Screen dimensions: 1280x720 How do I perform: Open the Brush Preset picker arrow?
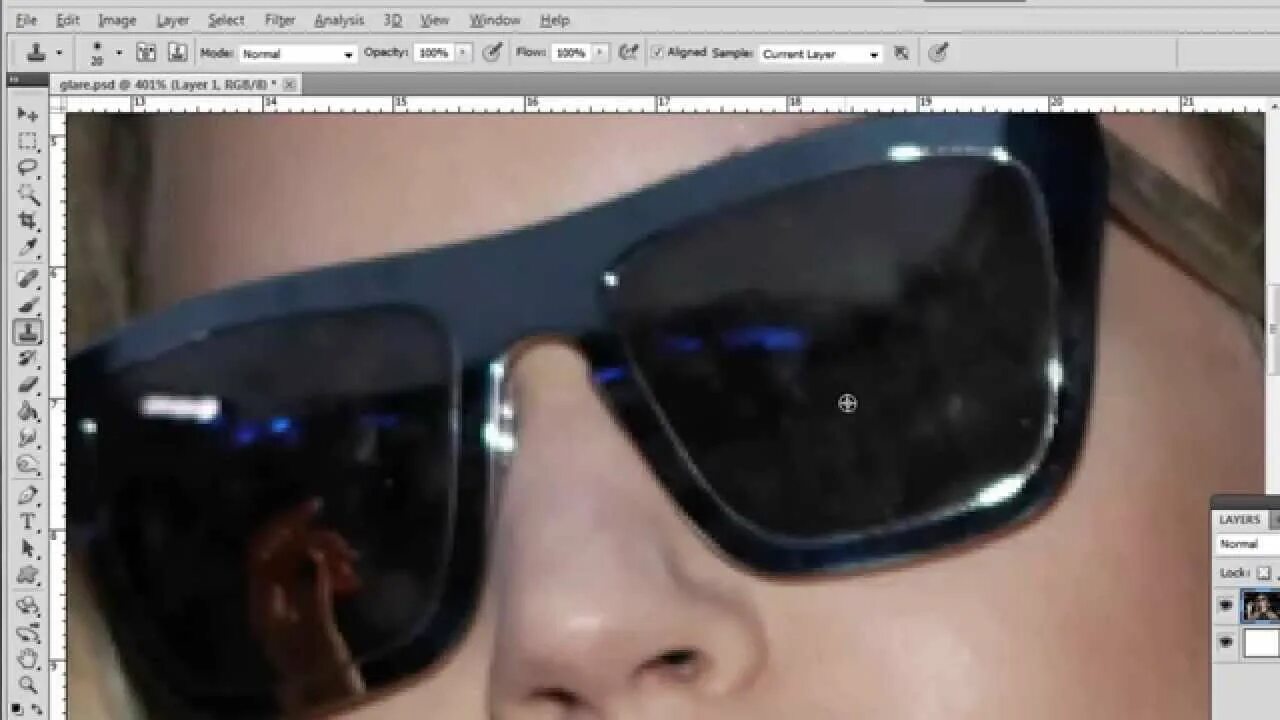click(119, 53)
